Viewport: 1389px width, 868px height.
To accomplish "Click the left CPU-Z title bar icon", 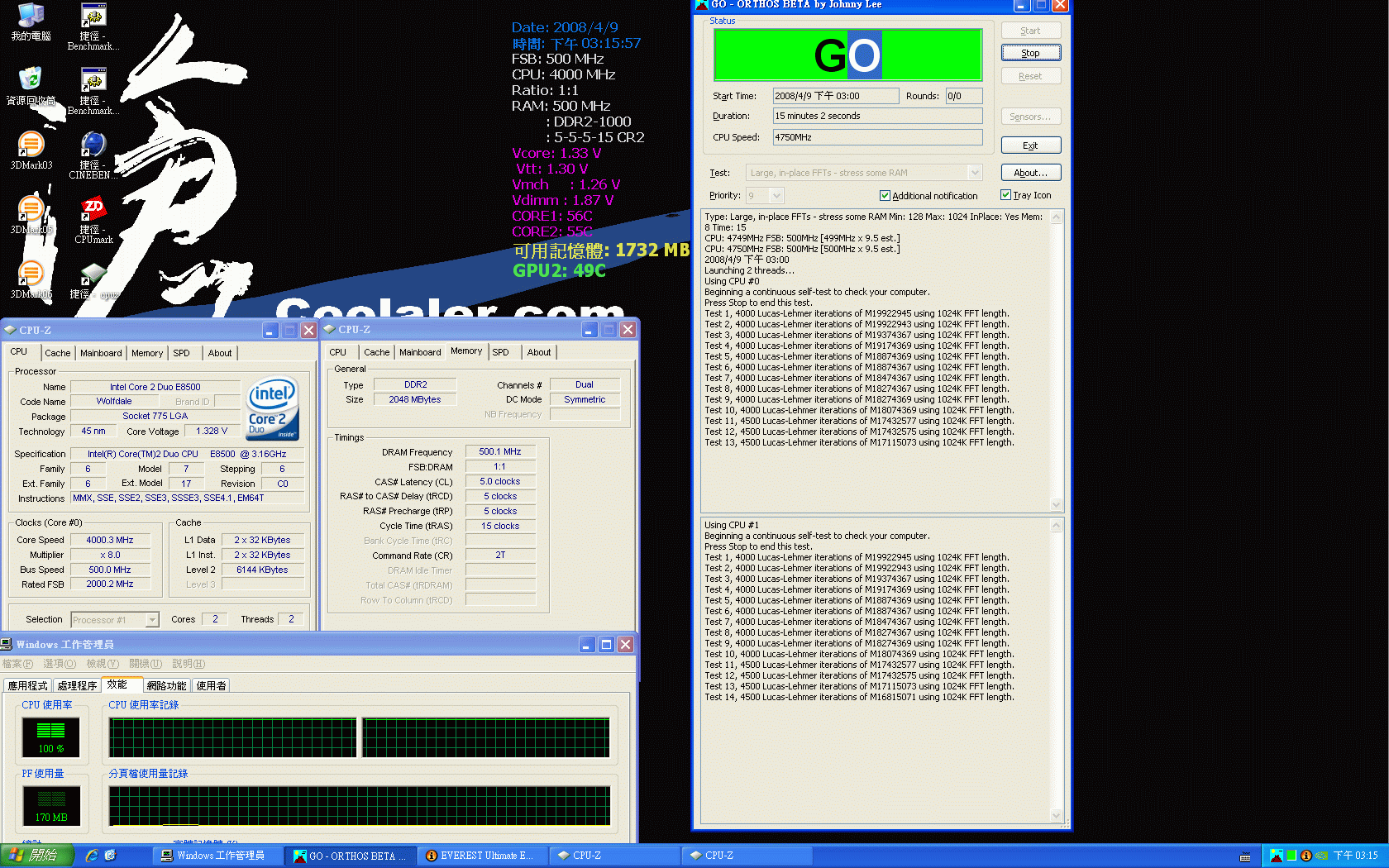I will [10, 330].
